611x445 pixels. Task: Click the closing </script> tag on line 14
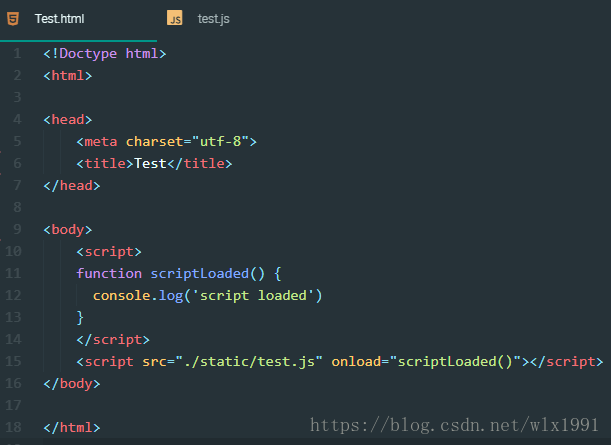[x=113, y=340]
